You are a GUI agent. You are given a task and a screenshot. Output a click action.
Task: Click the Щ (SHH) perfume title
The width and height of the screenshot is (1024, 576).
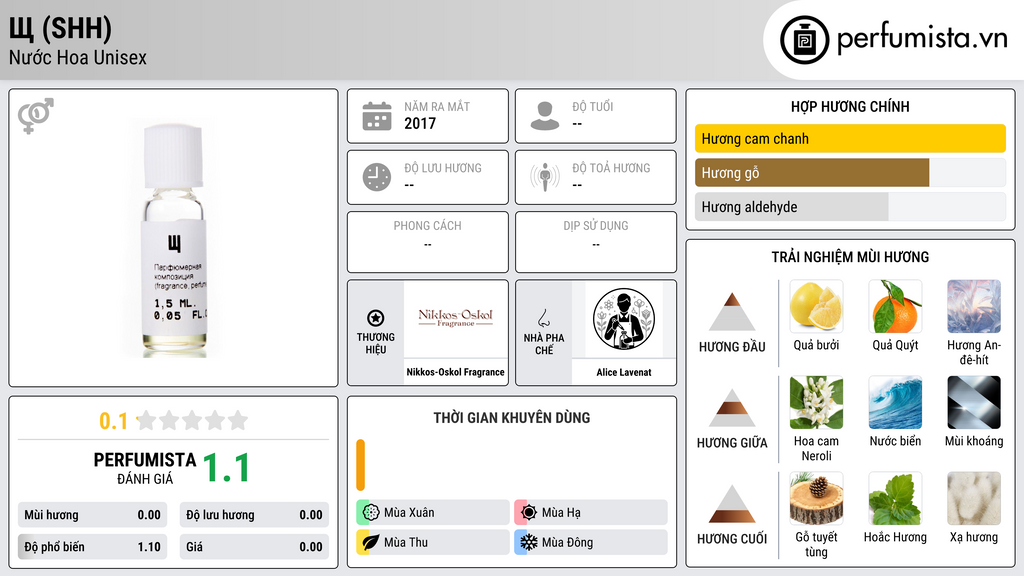[x=60, y=29]
